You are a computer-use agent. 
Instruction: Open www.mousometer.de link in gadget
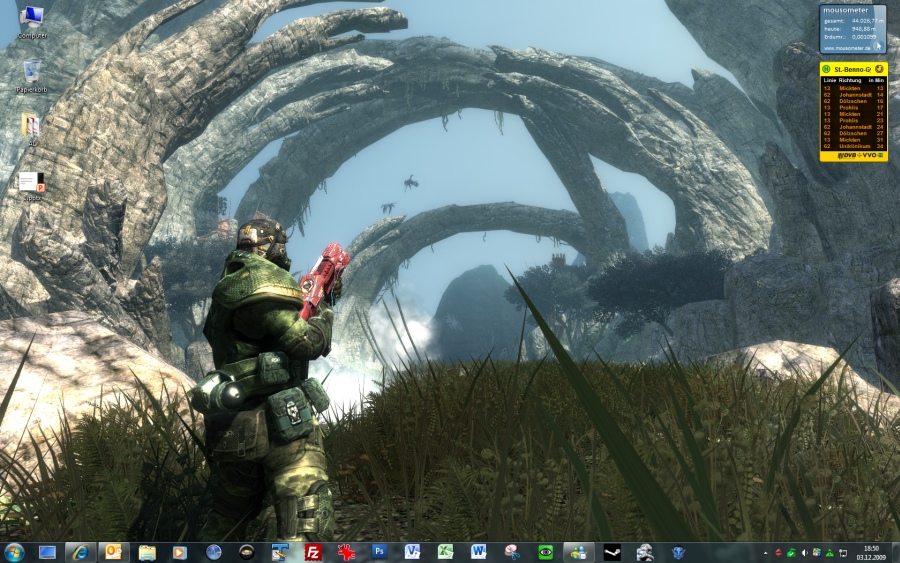point(847,48)
